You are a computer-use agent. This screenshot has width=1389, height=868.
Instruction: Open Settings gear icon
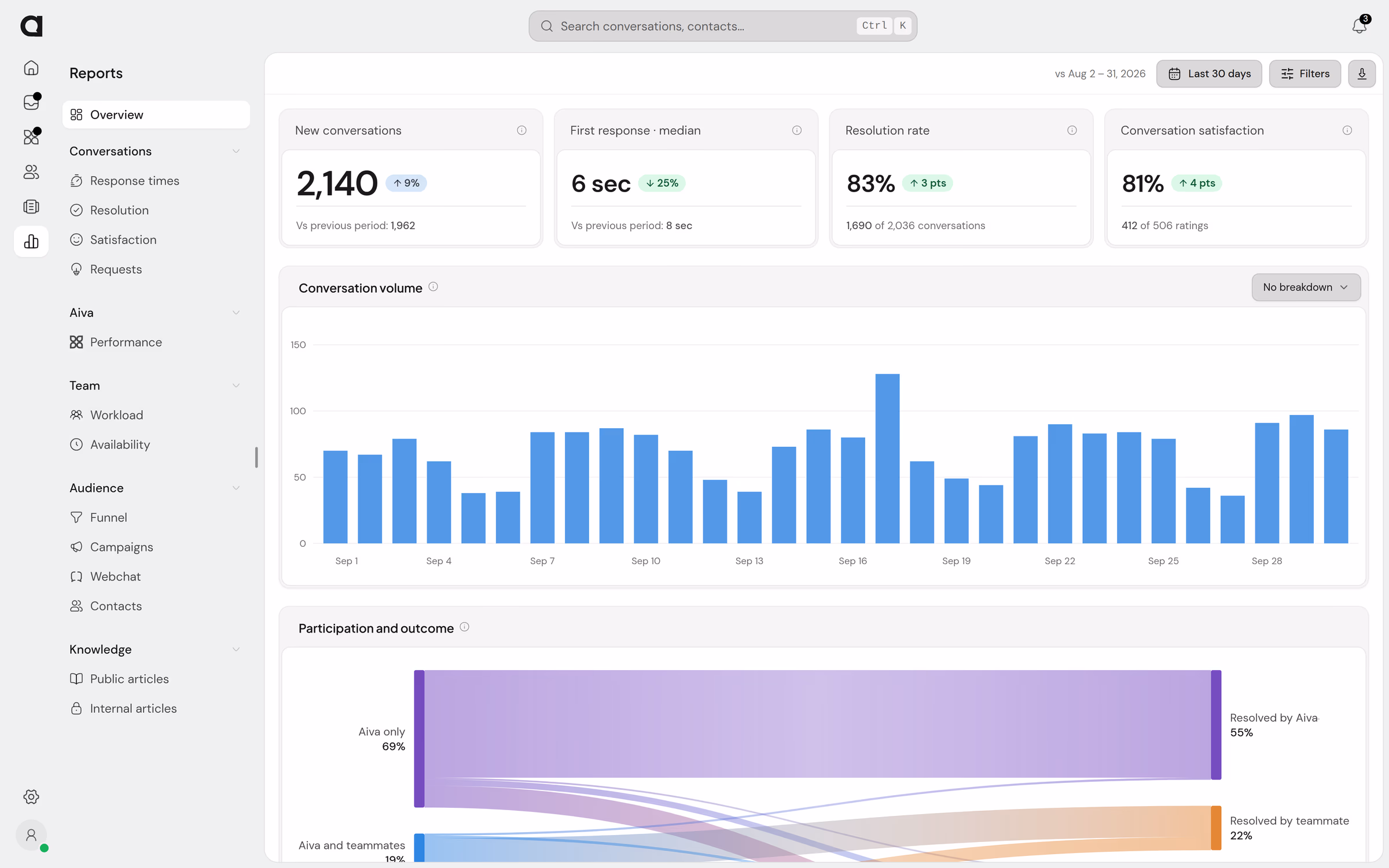click(31, 797)
